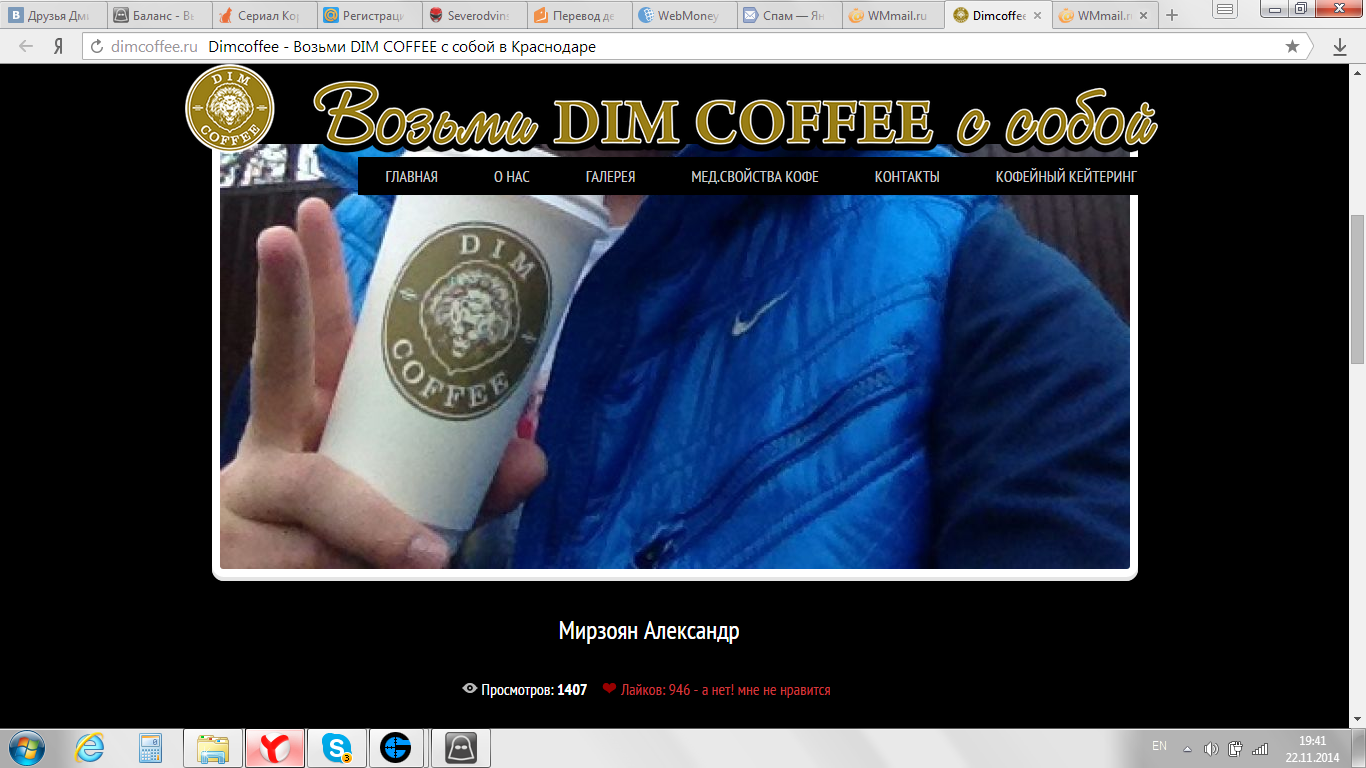Viewport: 1366px width, 768px height.
Task: Click the page vertical scrollbar thumb
Action: [1357, 289]
